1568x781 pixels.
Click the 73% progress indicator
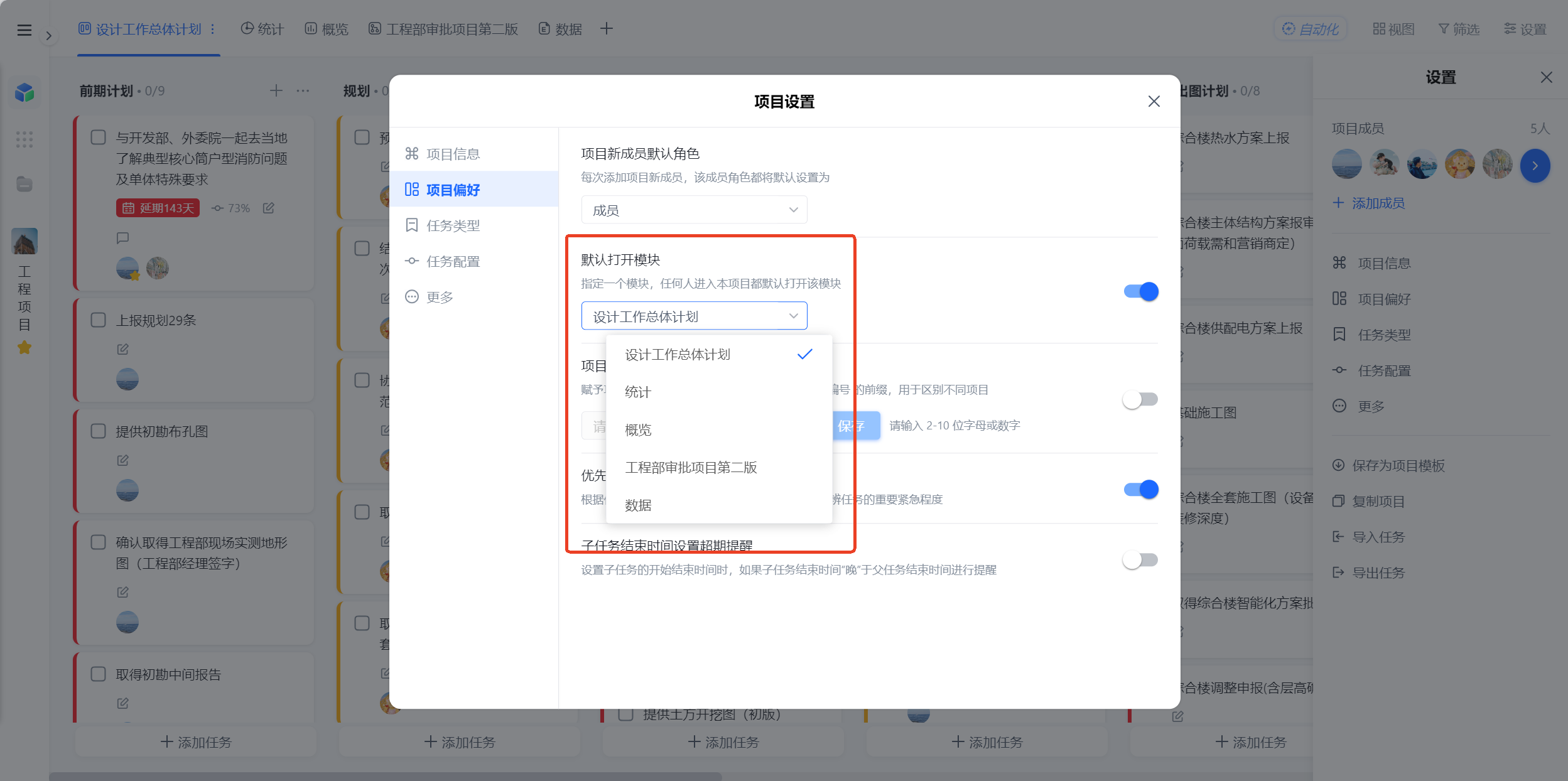click(x=230, y=208)
